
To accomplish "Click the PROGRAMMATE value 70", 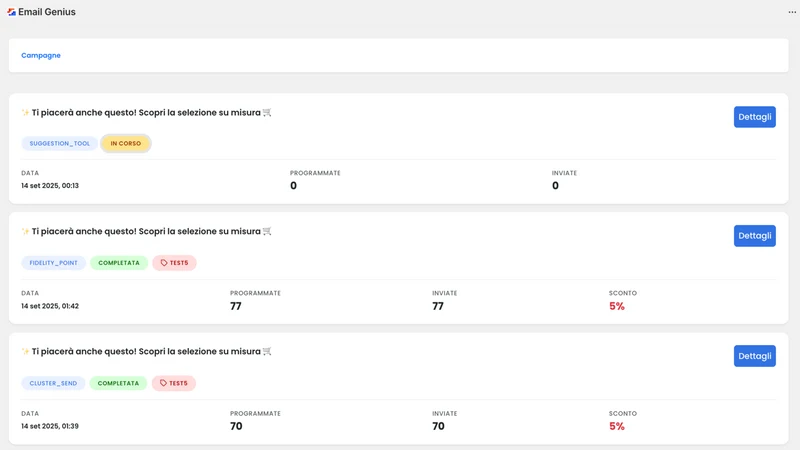I will point(236,426).
